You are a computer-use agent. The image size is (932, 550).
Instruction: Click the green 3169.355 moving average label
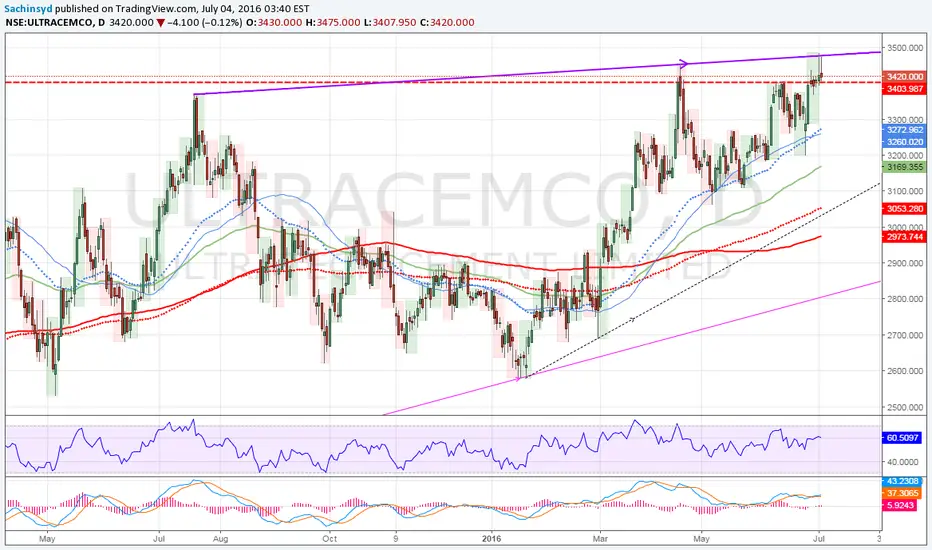coord(905,167)
